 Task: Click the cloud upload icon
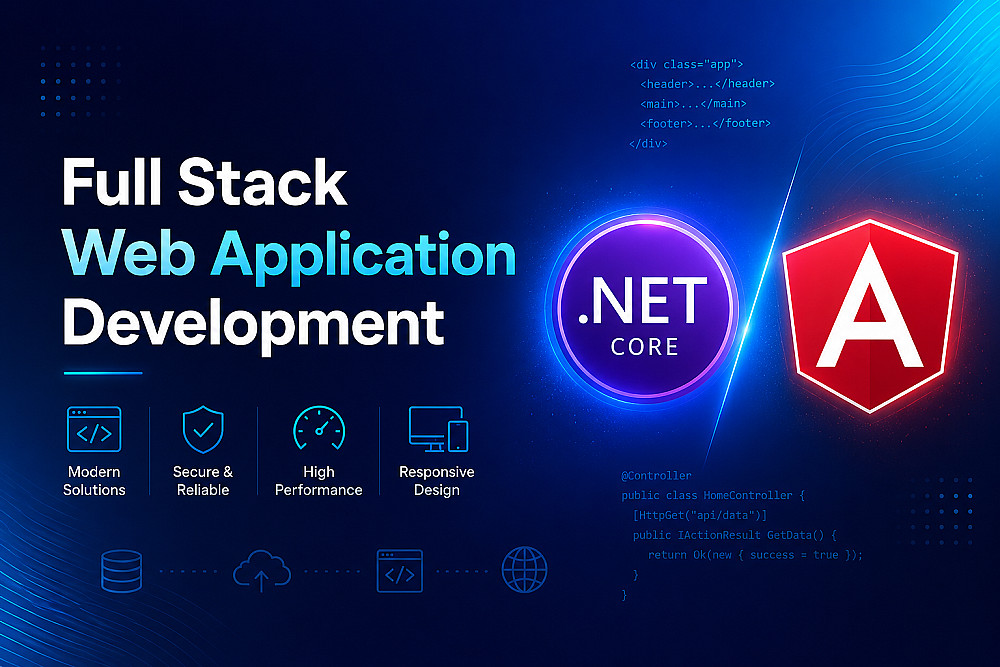(261, 571)
